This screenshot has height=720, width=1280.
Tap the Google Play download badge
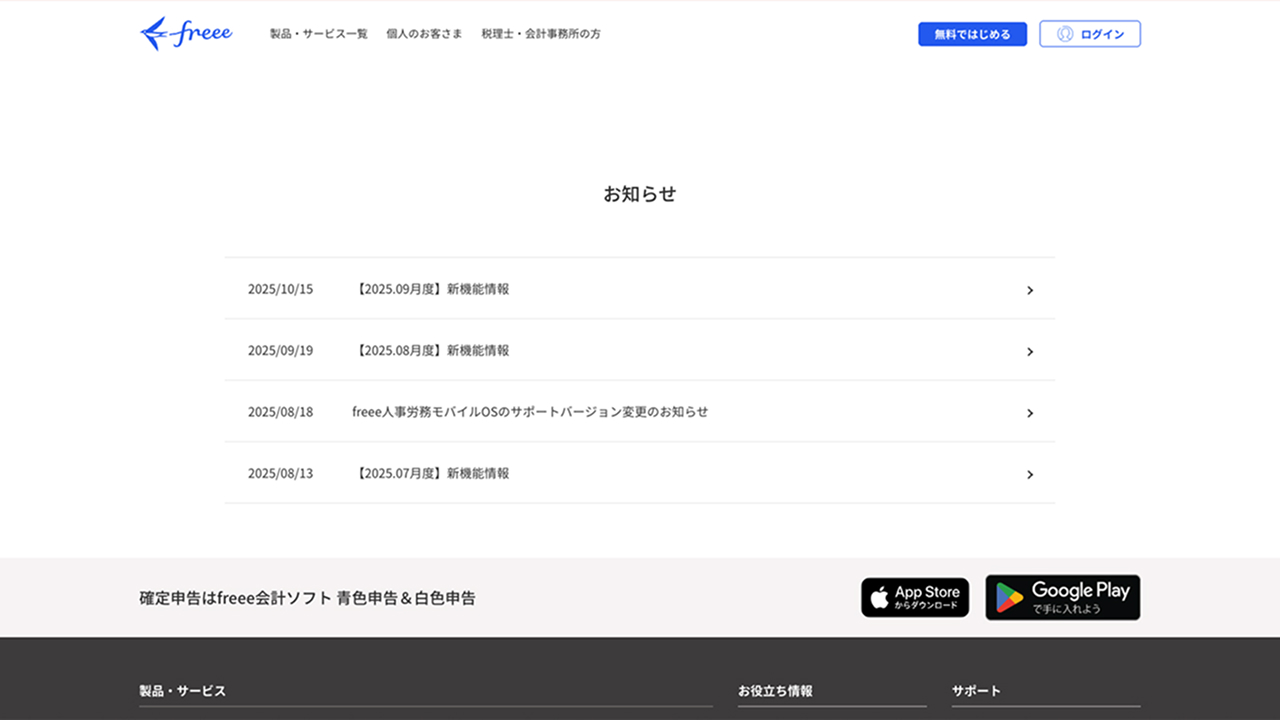pyautogui.click(x=1062, y=597)
